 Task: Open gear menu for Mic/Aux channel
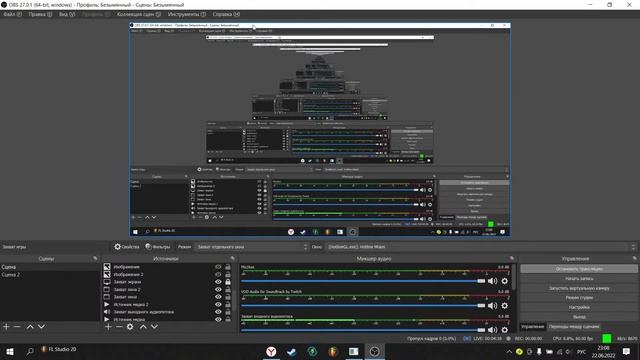point(504,281)
